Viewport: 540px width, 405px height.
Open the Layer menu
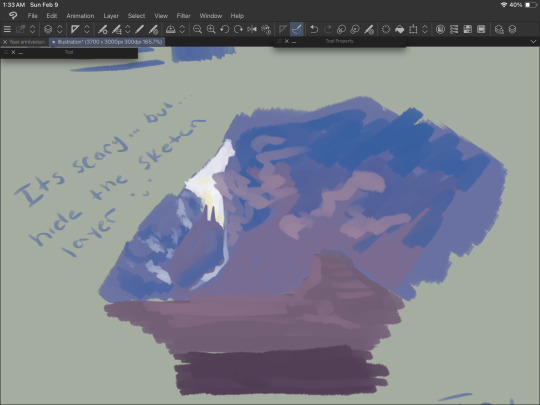(111, 16)
